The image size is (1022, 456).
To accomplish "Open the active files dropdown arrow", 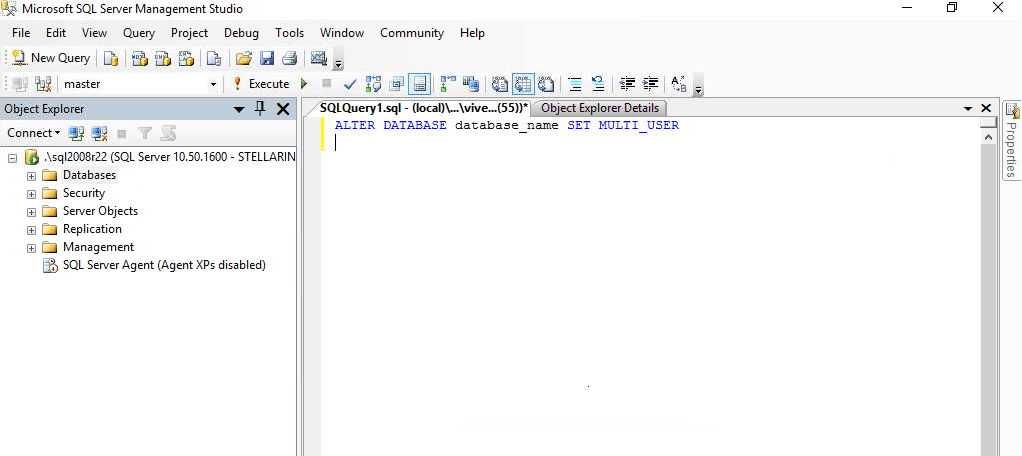I will point(968,108).
